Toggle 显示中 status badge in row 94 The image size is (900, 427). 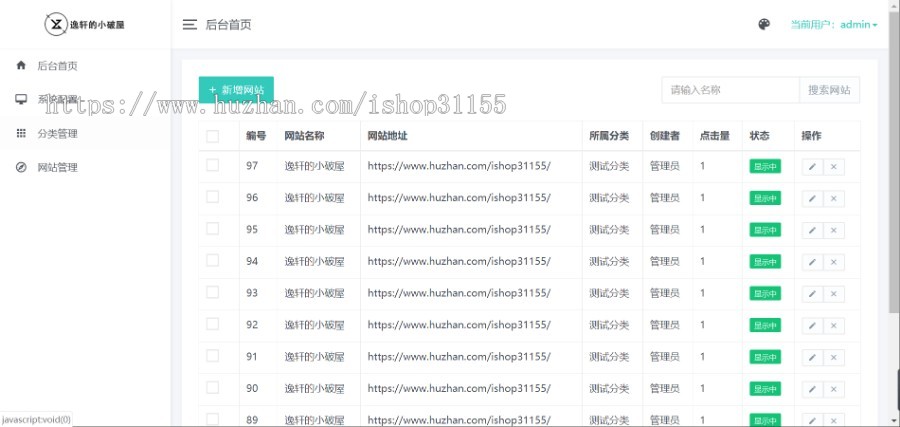765,262
